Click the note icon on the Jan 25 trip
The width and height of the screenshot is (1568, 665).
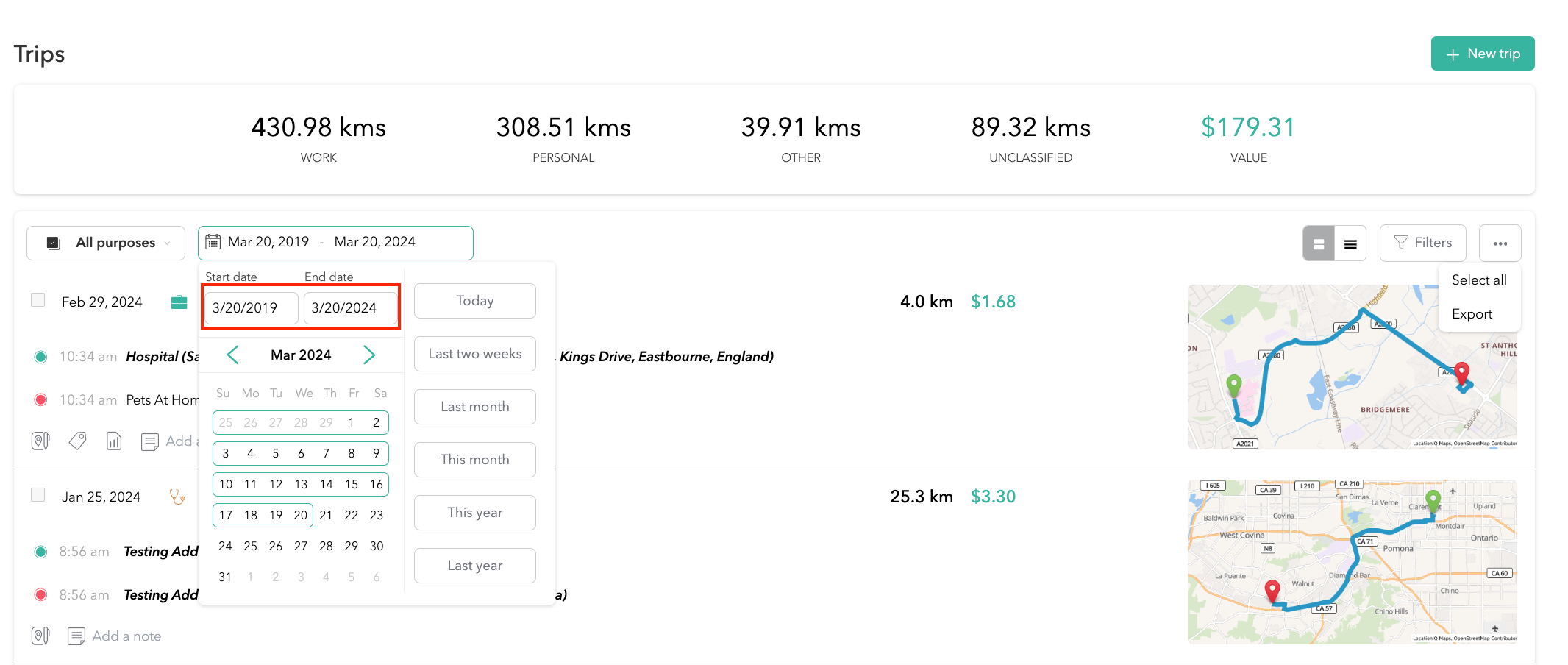[76, 635]
